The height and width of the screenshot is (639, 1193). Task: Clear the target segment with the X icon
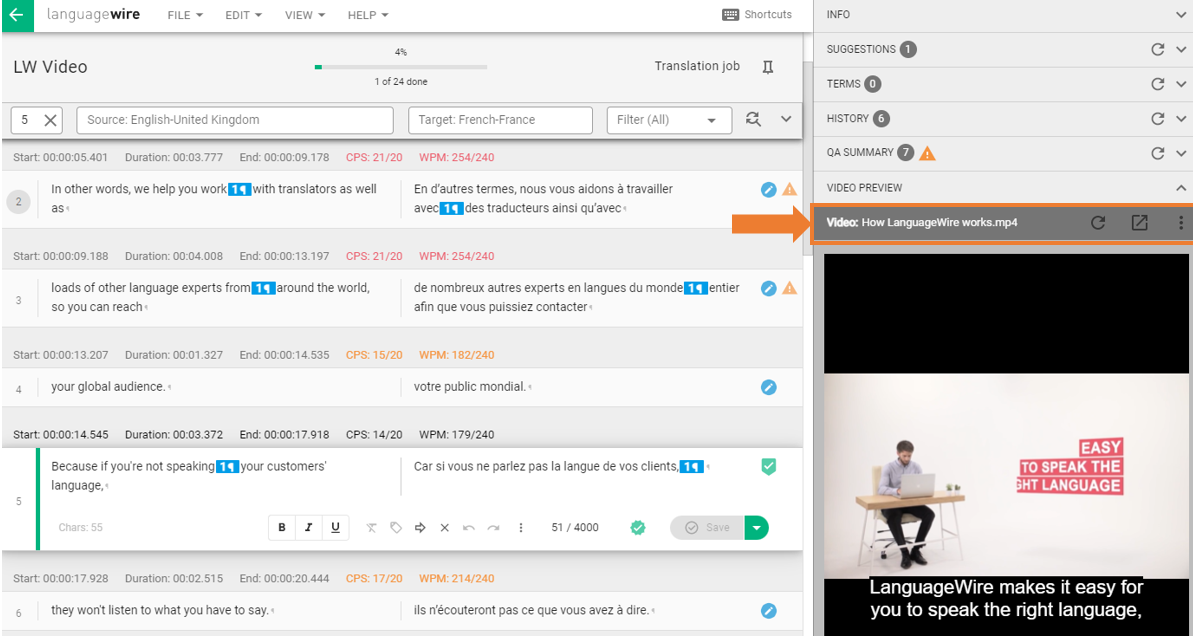click(x=444, y=527)
